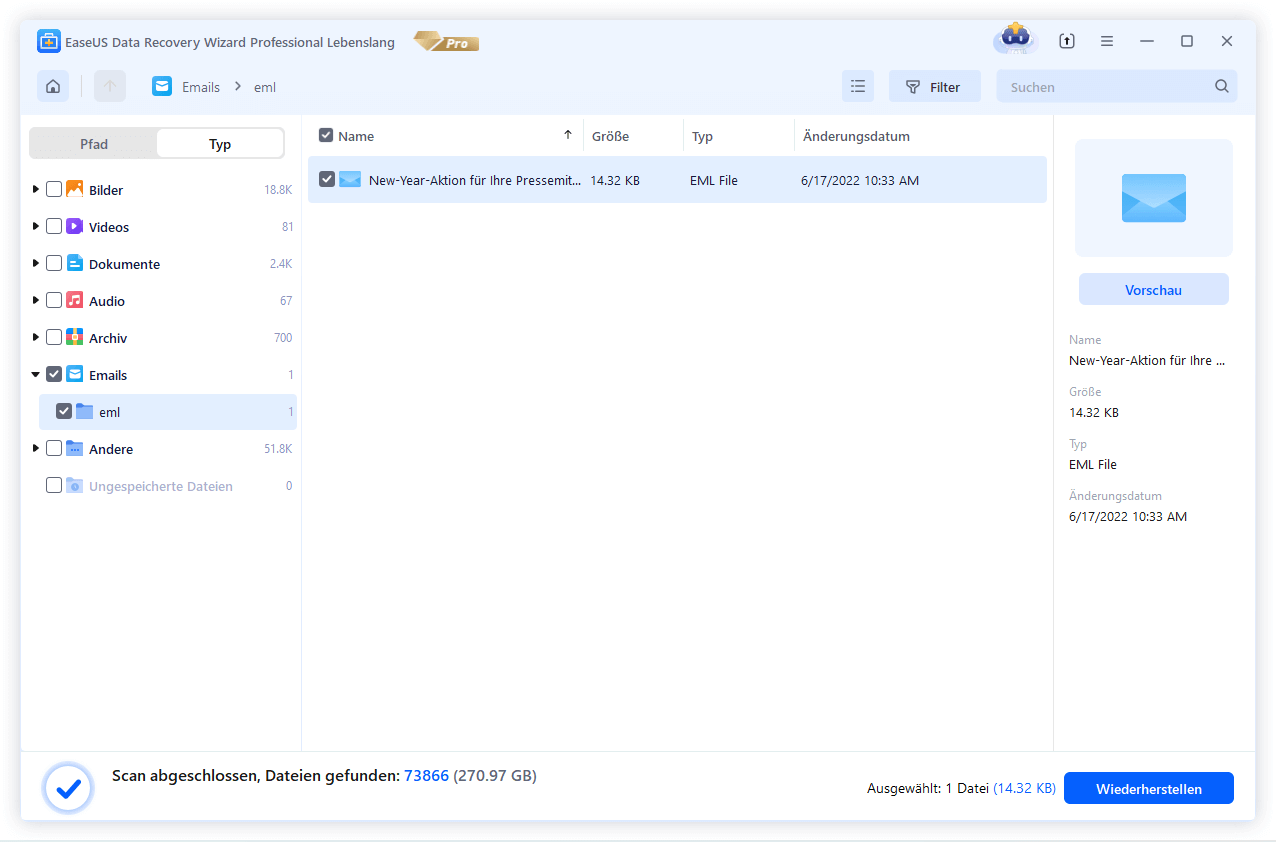Click the Archiv category icon
Viewport: 1276px width, 842px height.
point(75,338)
